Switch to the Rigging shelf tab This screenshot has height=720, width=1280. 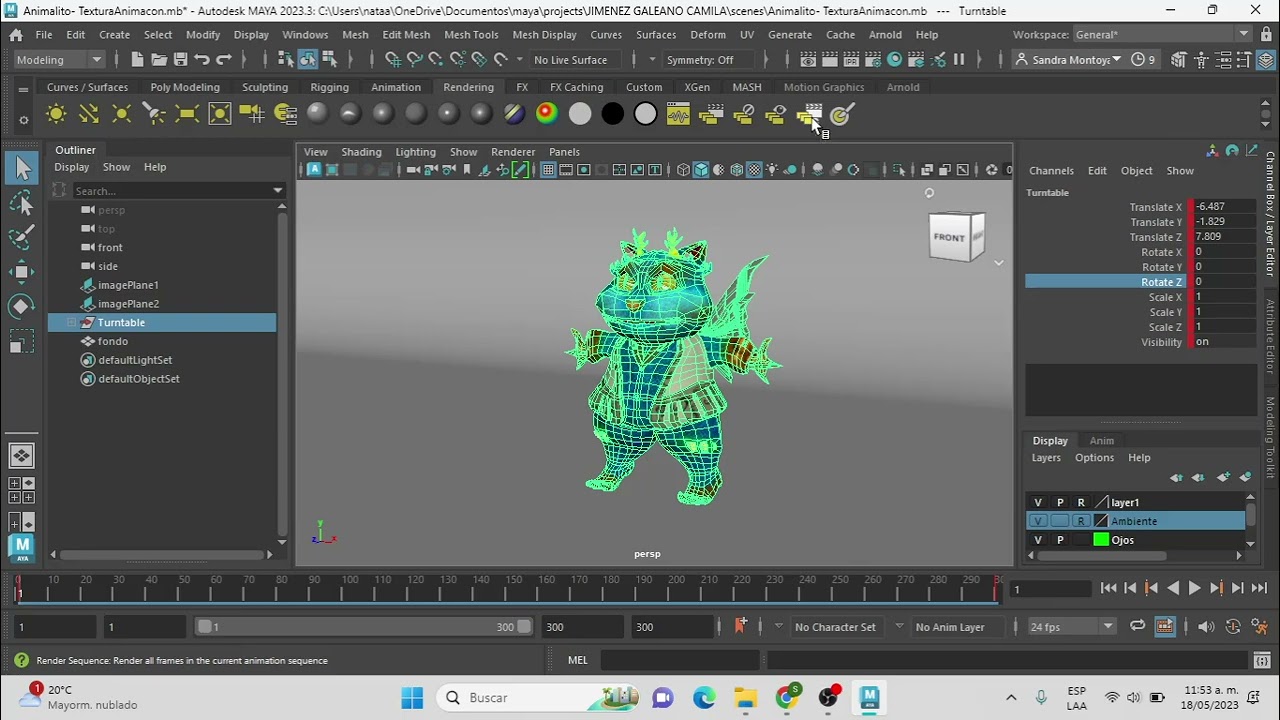(329, 87)
